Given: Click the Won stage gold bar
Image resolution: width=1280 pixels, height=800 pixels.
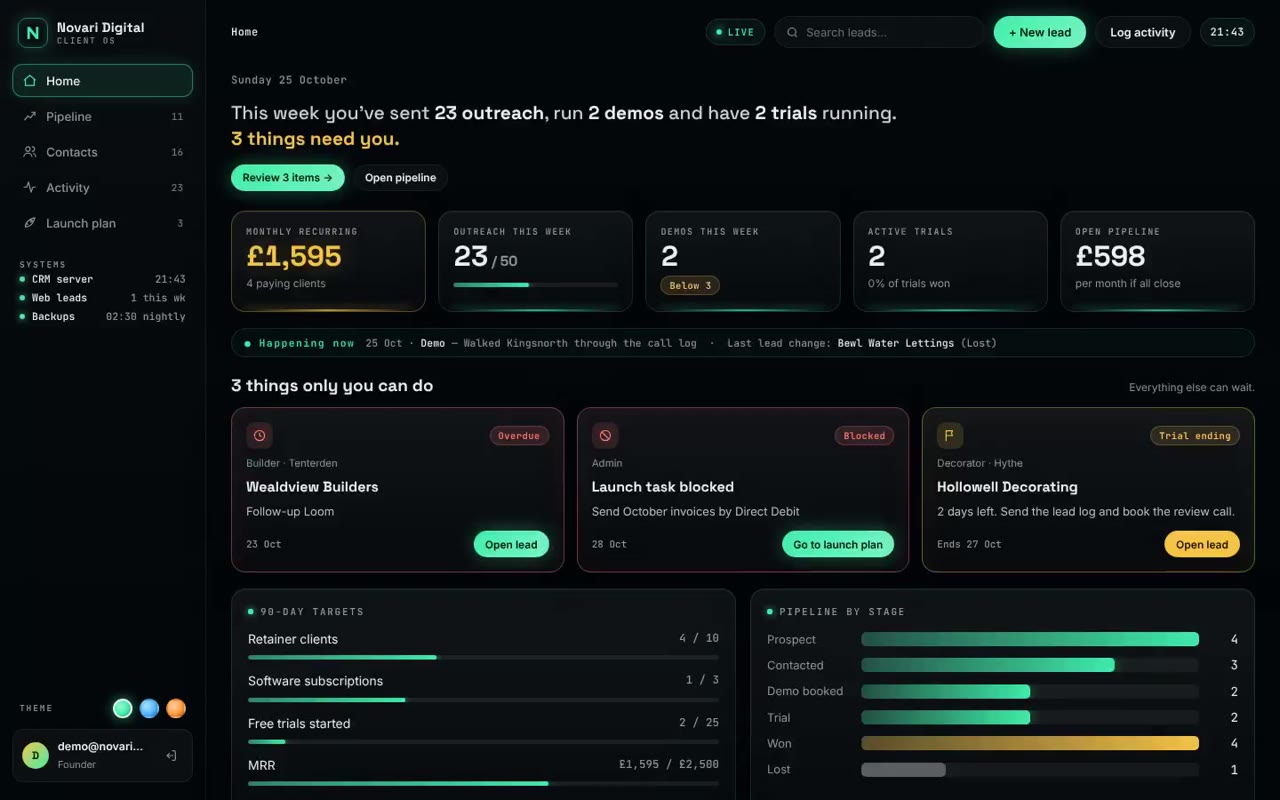Looking at the screenshot, I should pos(1030,743).
